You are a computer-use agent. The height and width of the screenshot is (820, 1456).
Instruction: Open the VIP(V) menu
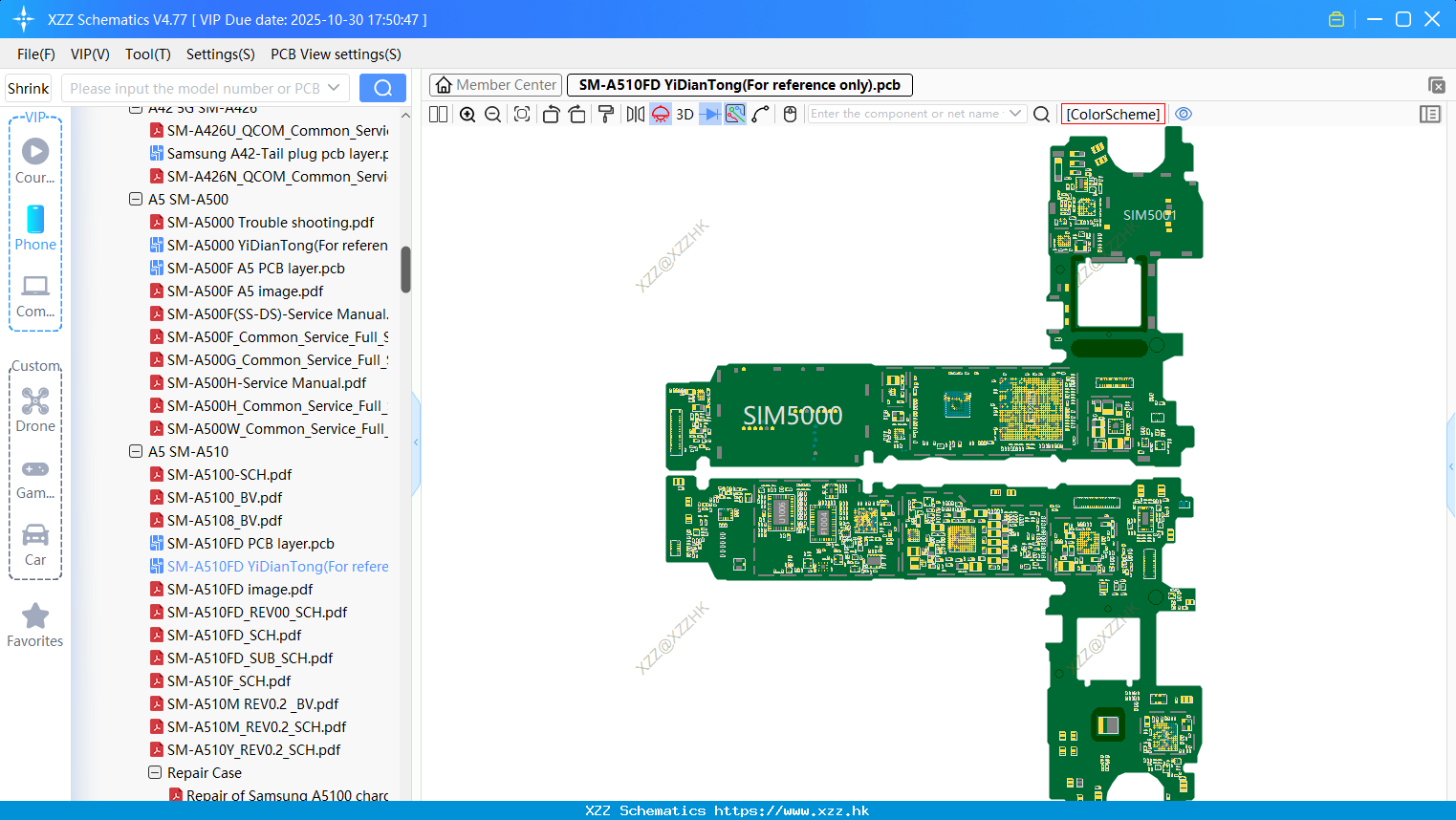click(90, 54)
